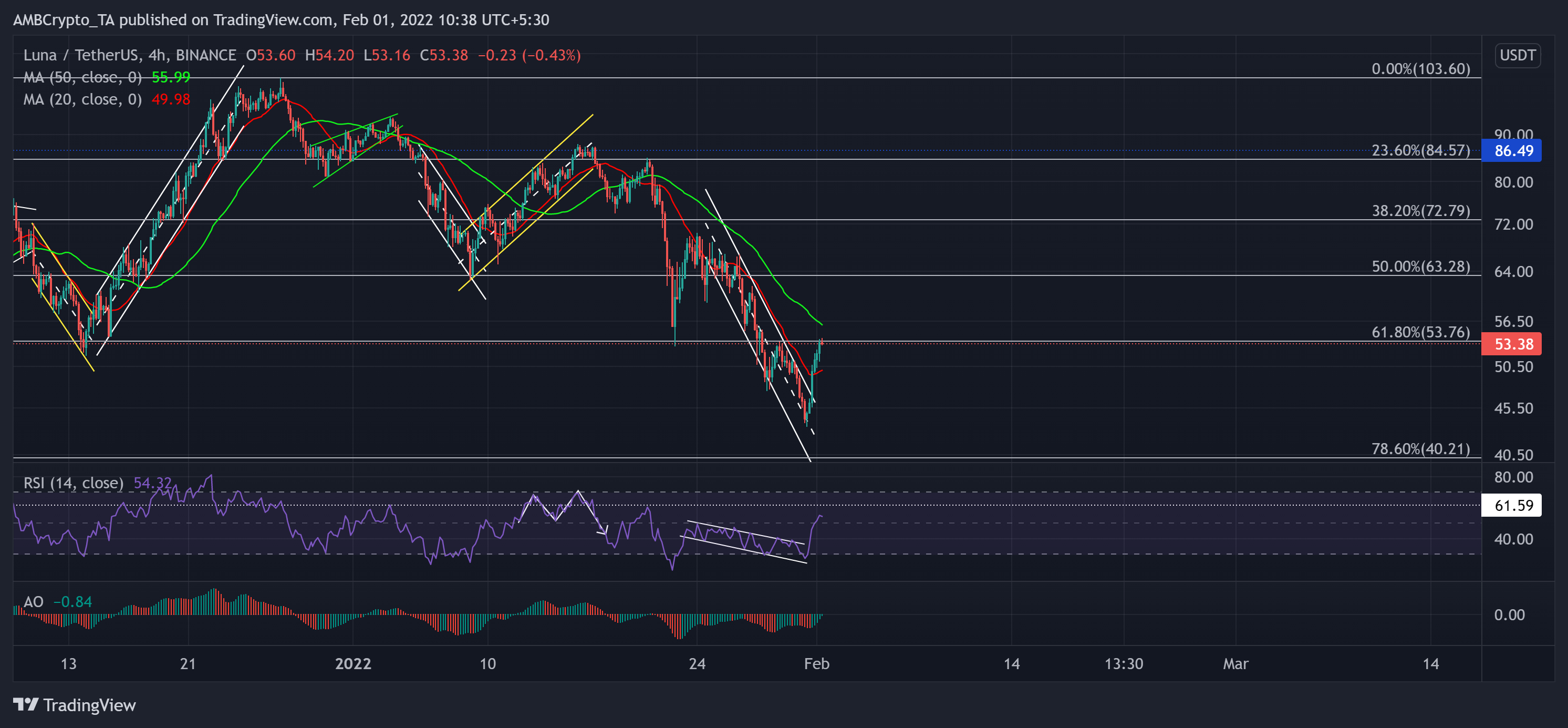Click the 55.99 MA 50 value
The image size is (1568, 728).
tap(171, 77)
